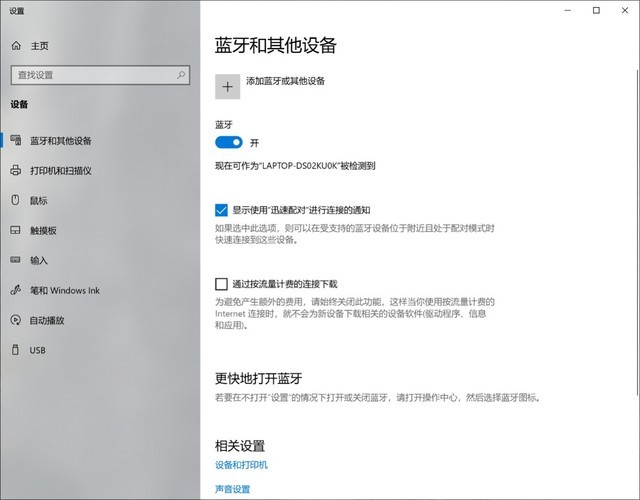
Task: Click 添加蓝牙或其他设备 label
Action: [x=285, y=81]
